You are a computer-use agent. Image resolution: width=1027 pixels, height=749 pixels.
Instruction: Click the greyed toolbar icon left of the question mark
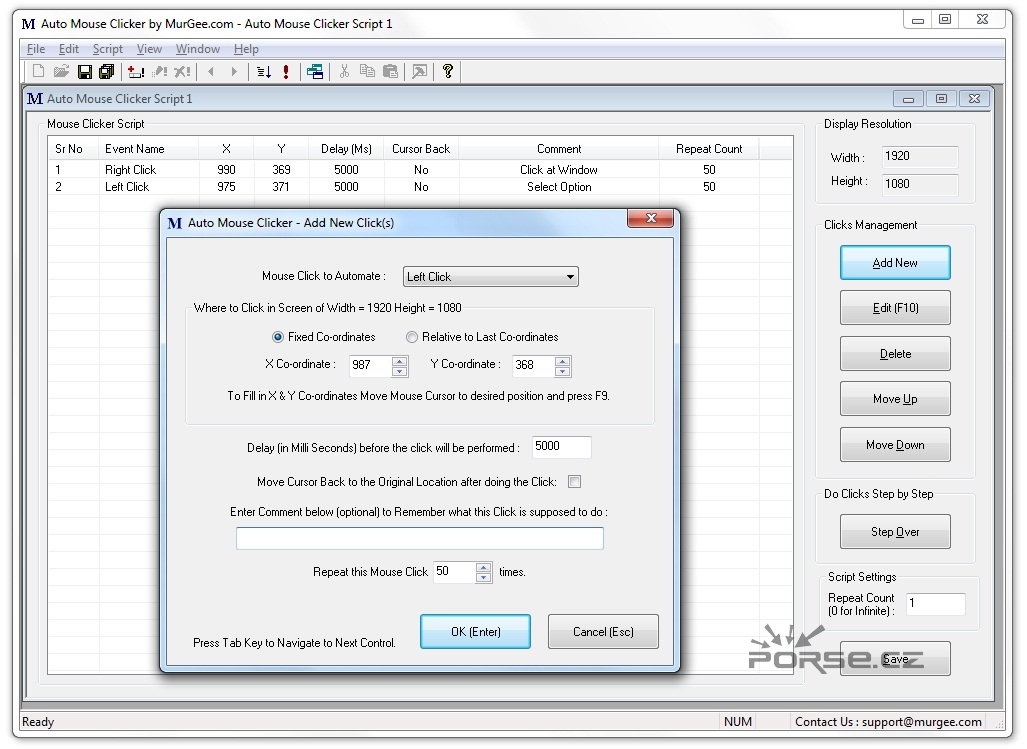[420, 71]
